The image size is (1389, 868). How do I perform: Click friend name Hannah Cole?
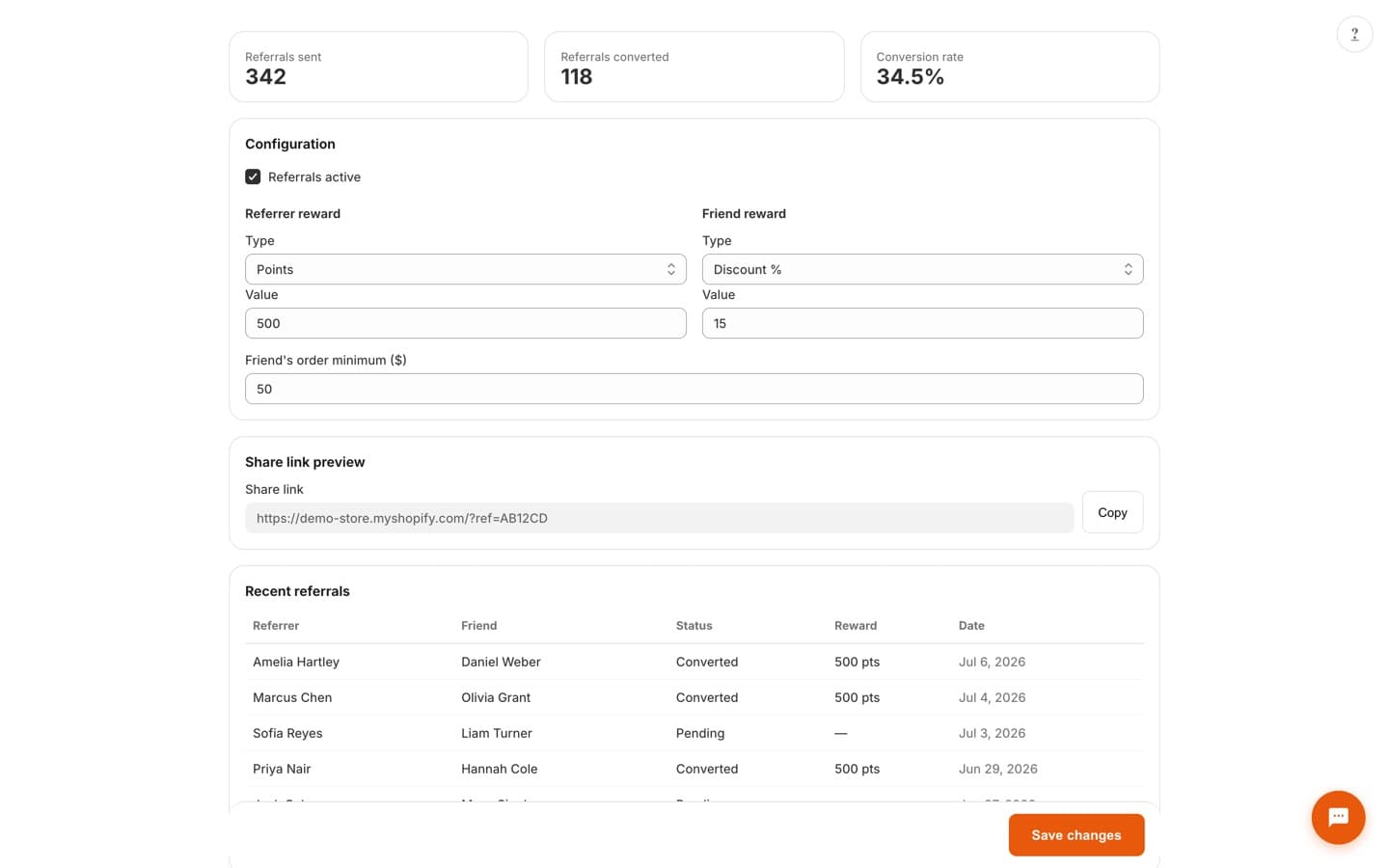[500, 769]
